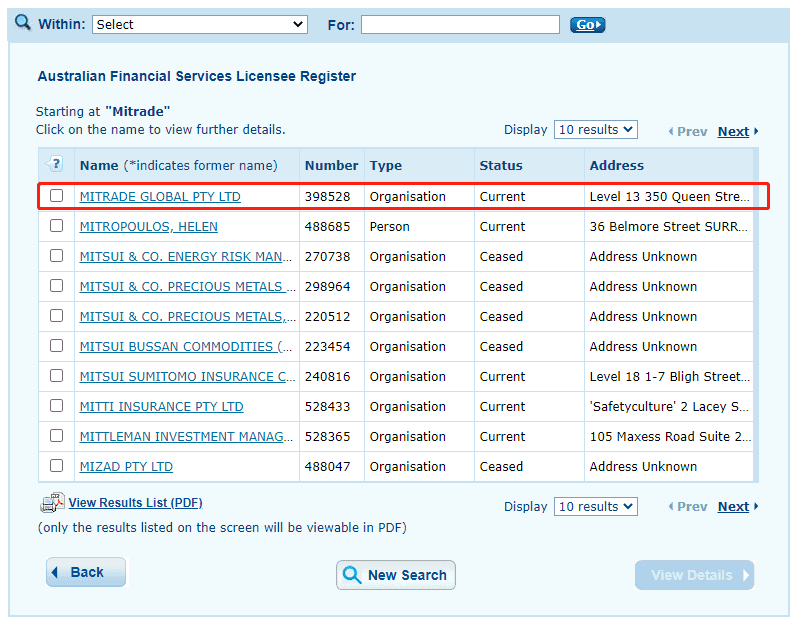Click address 'Safetyculture' 2 Lacey S...
The height and width of the screenshot is (623, 797).
pyautogui.click(x=669, y=407)
